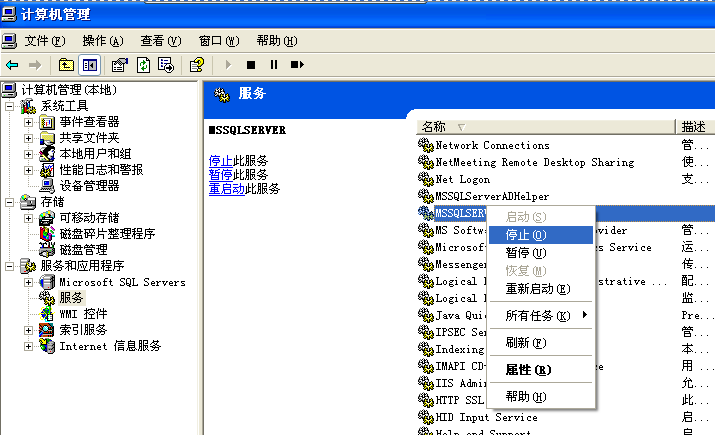Click the Restart service toolbar button
Viewport: 715px width, 435px height.
(297, 65)
